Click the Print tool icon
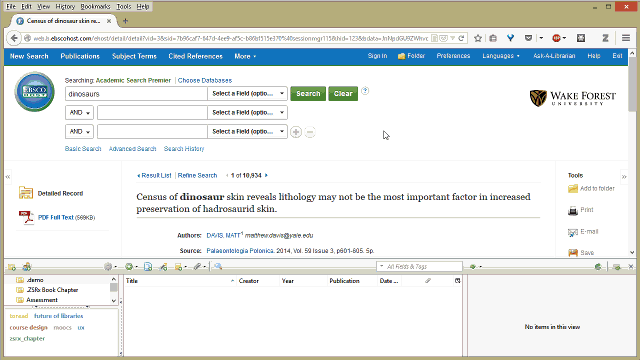 coord(573,211)
